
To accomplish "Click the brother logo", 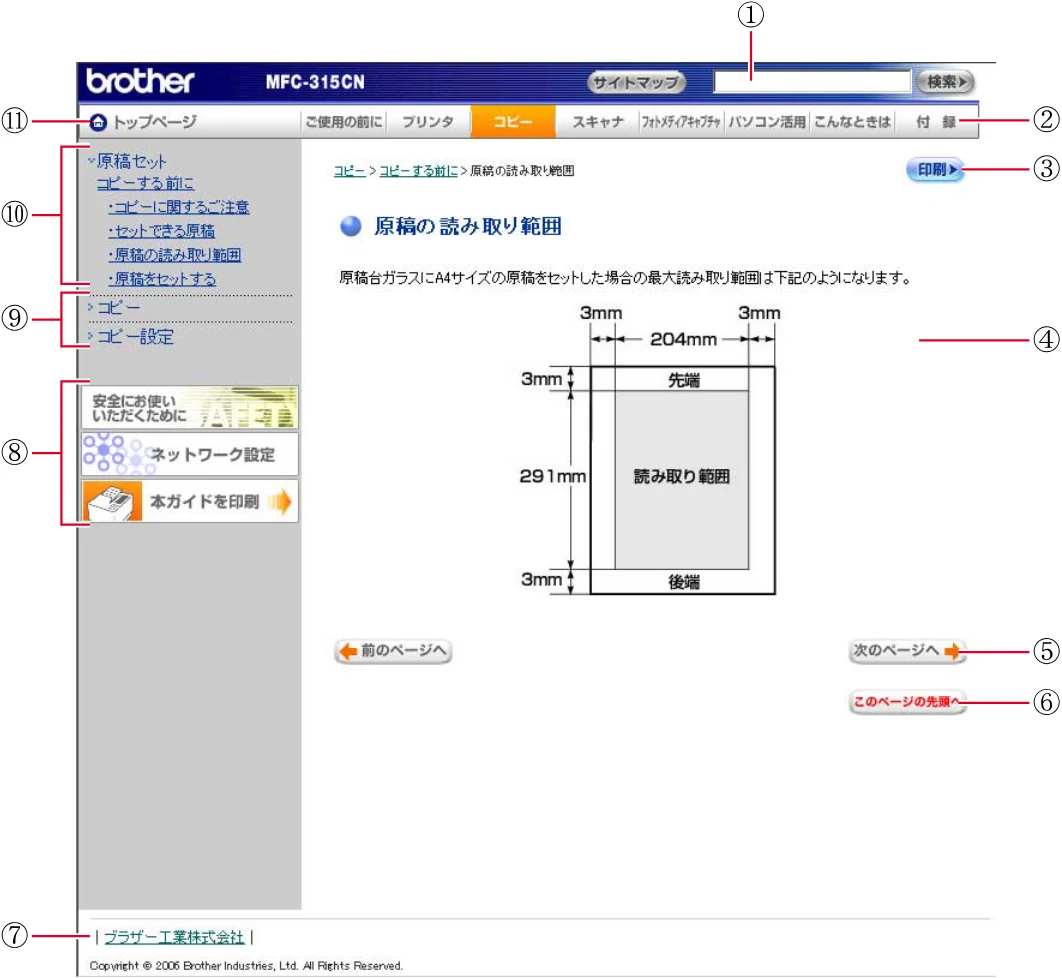I will click(x=140, y=81).
